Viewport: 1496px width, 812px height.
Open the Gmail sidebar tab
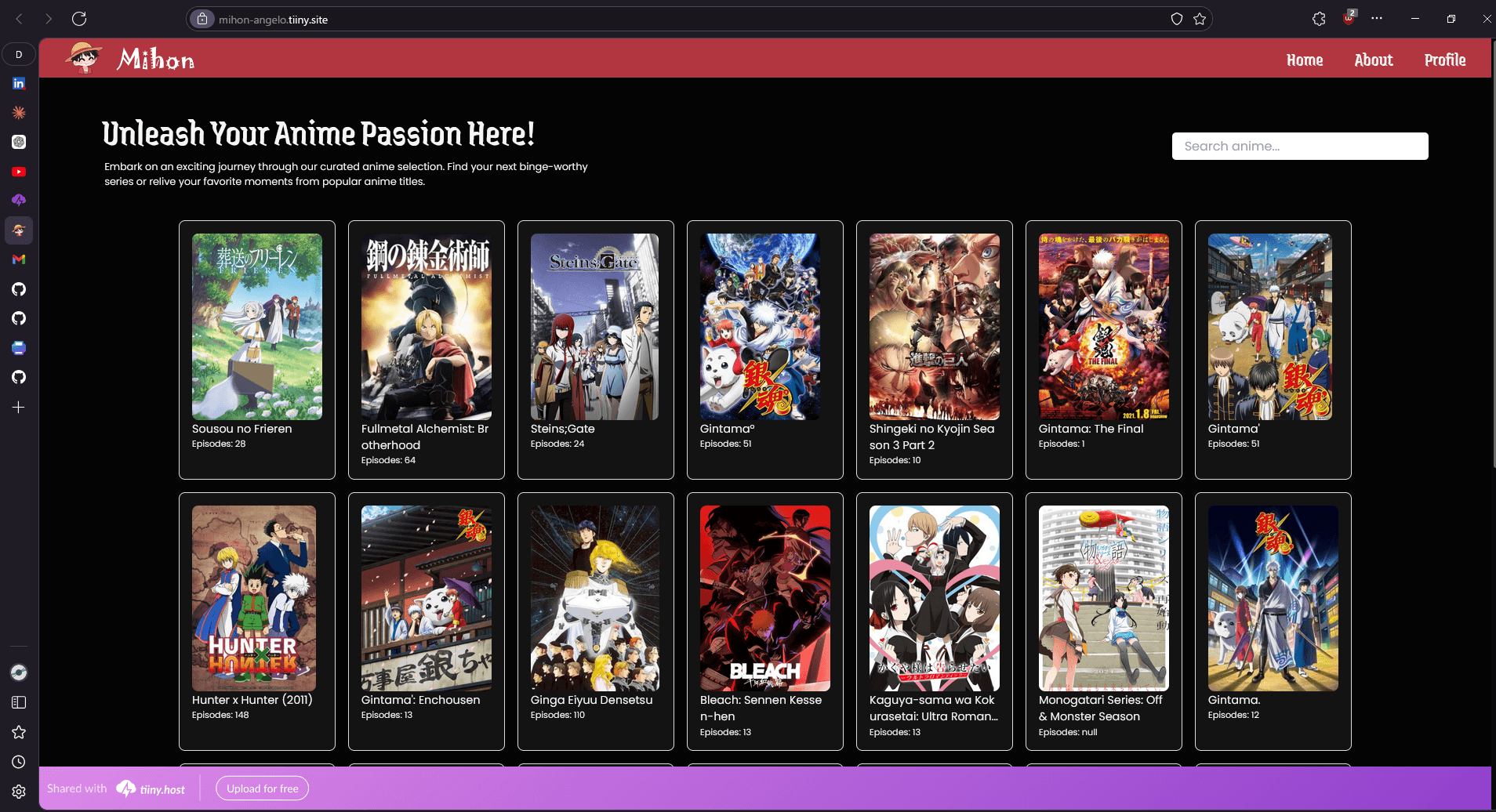pos(19,259)
